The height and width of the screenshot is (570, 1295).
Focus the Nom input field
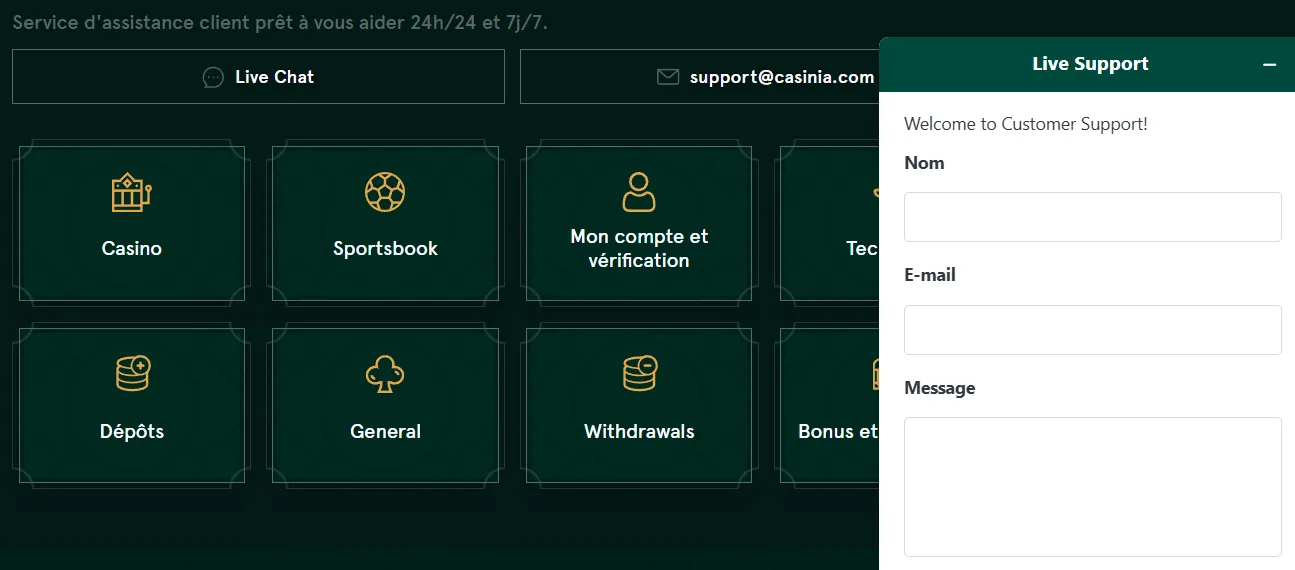point(1092,217)
